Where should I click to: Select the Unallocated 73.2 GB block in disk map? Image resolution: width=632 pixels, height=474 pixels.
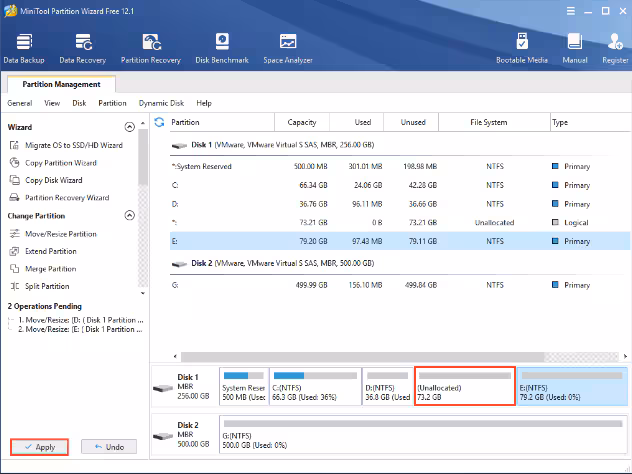(464, 386)
